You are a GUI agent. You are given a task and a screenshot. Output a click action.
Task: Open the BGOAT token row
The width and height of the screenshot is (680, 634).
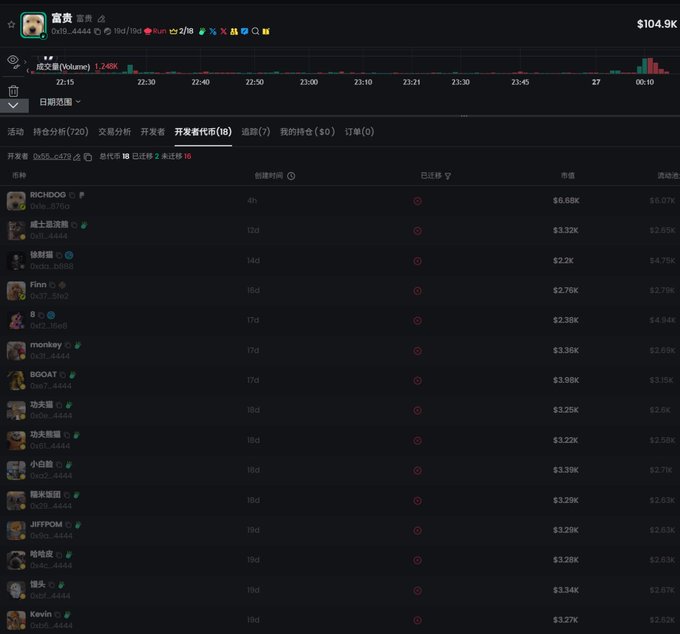tap(340, 380)
